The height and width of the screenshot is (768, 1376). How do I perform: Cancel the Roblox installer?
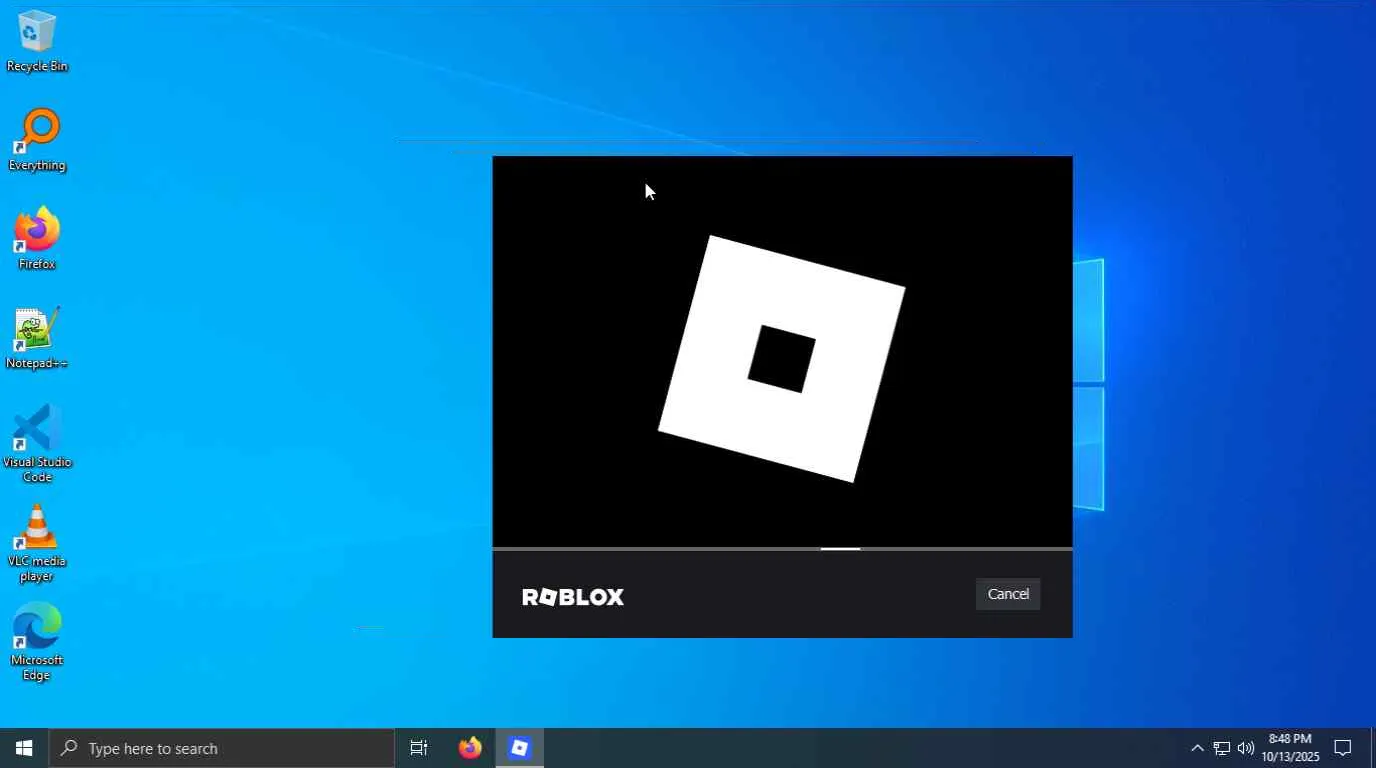(1008, 594)
